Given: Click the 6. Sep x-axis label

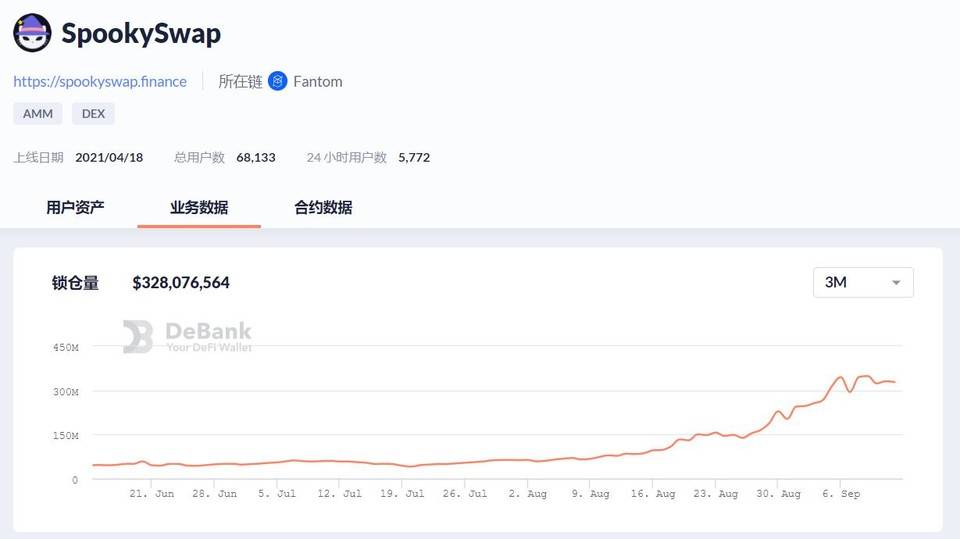Looking at the screenshot, I should [841, 493].
